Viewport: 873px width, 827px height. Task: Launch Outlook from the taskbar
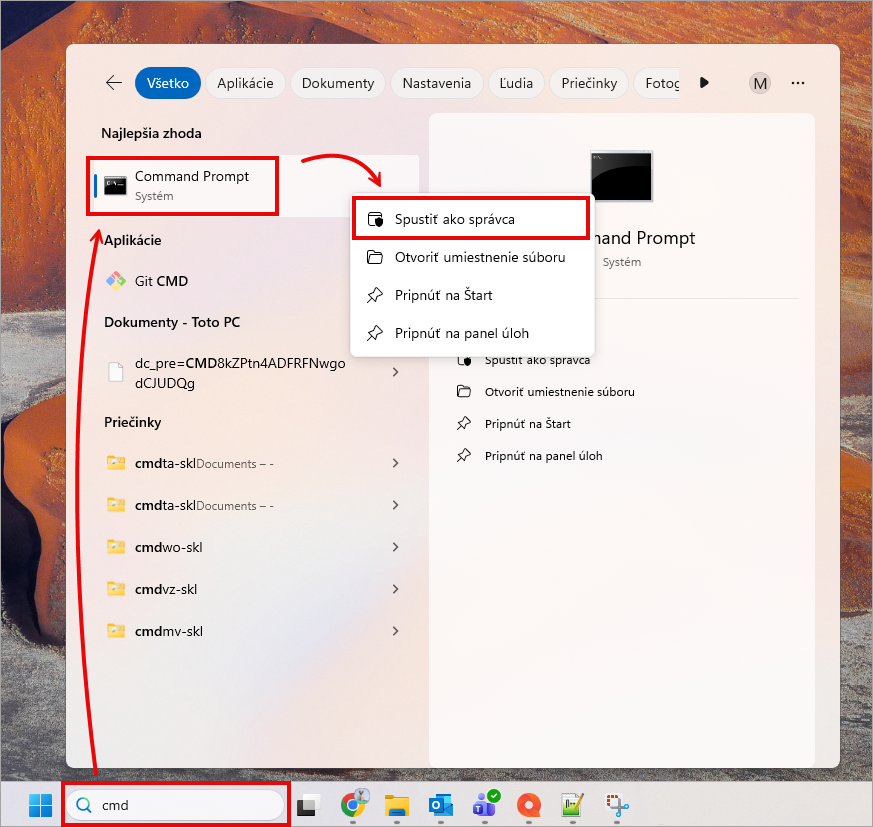click(x=441, y=805)
